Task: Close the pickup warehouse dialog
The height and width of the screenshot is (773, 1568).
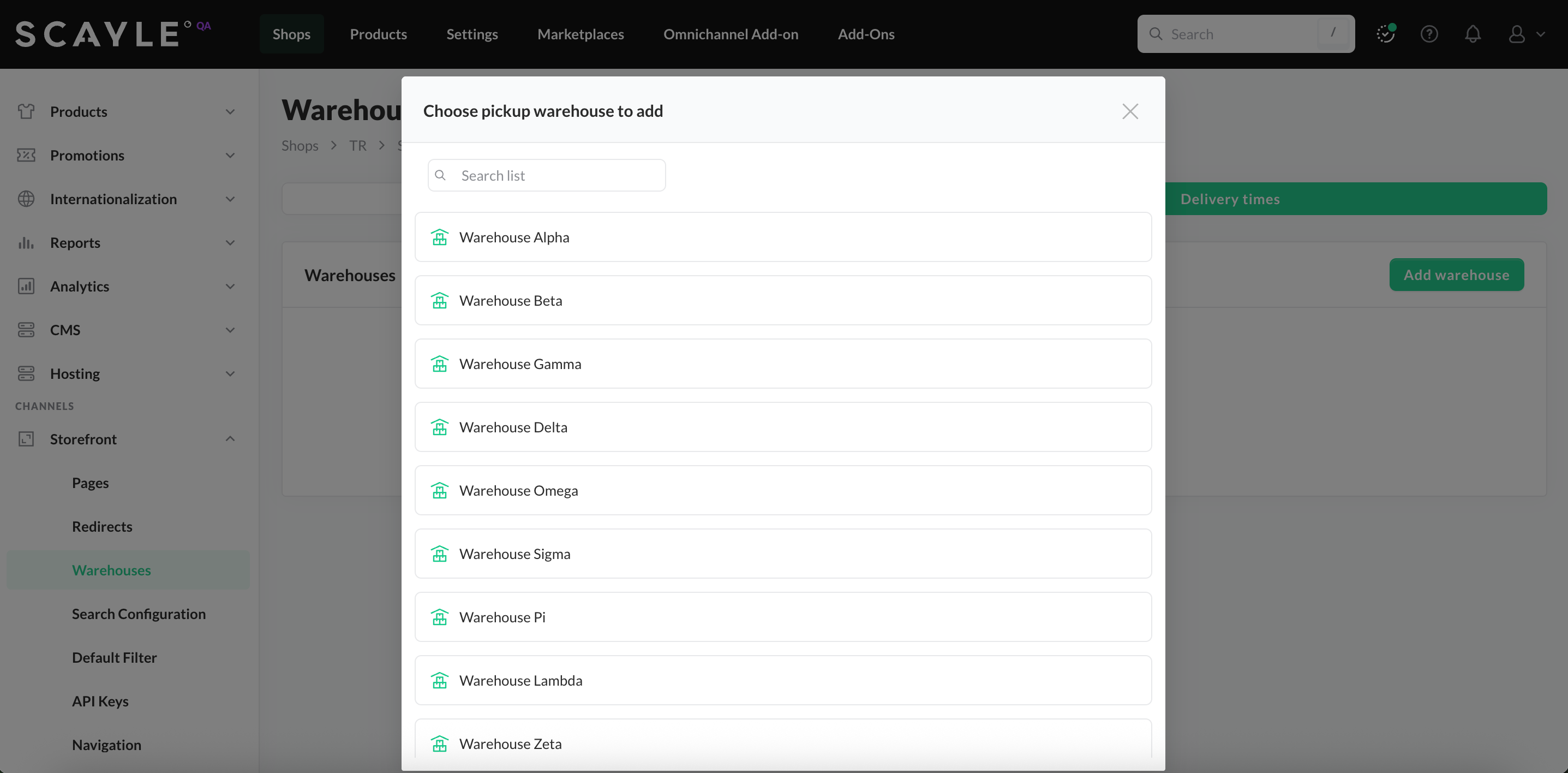Action: tap(1130, 111)
